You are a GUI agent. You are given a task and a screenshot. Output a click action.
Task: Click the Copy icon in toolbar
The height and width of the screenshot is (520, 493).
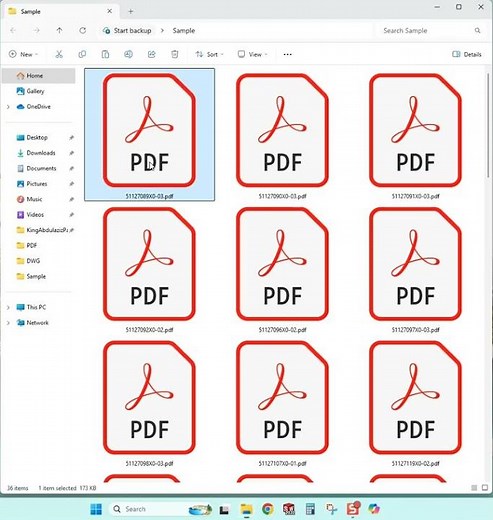(x=82, y=54)
